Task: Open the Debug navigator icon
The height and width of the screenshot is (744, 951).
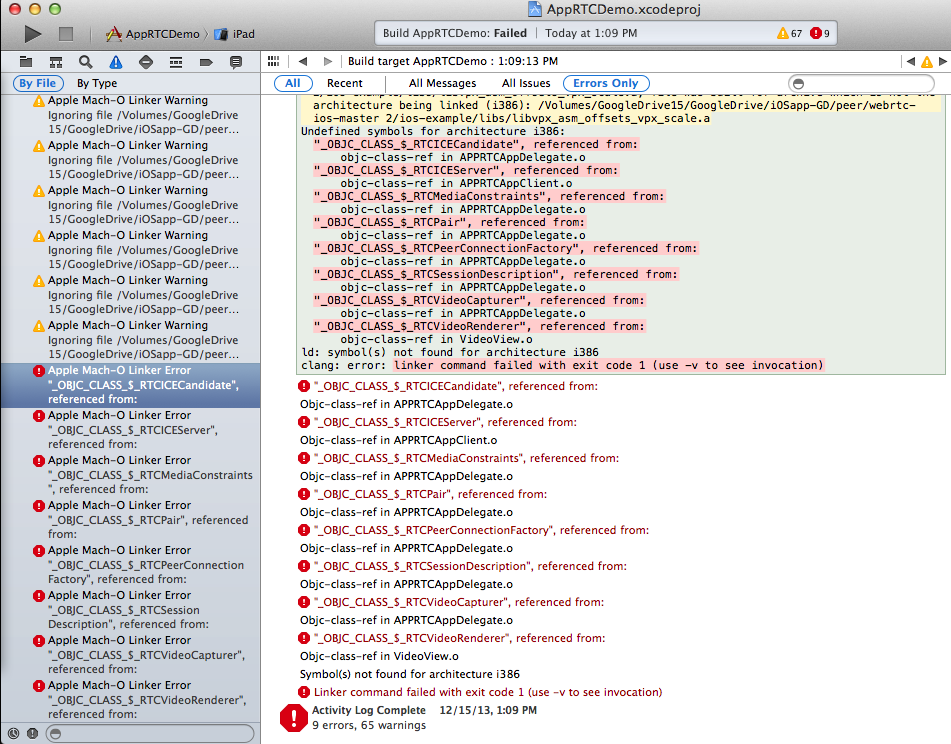Action: 176,62
